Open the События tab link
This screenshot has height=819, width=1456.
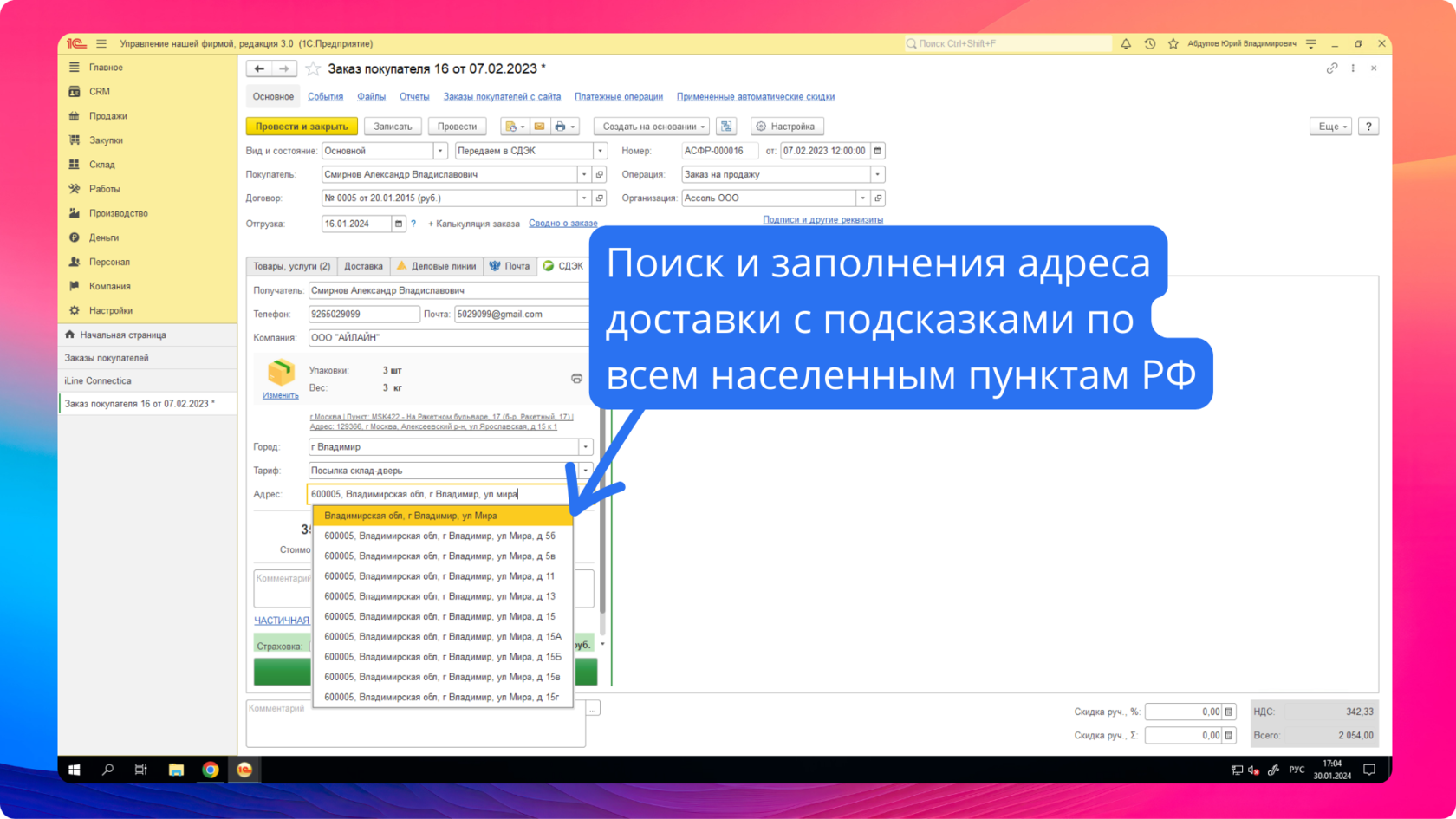point(326,97)
